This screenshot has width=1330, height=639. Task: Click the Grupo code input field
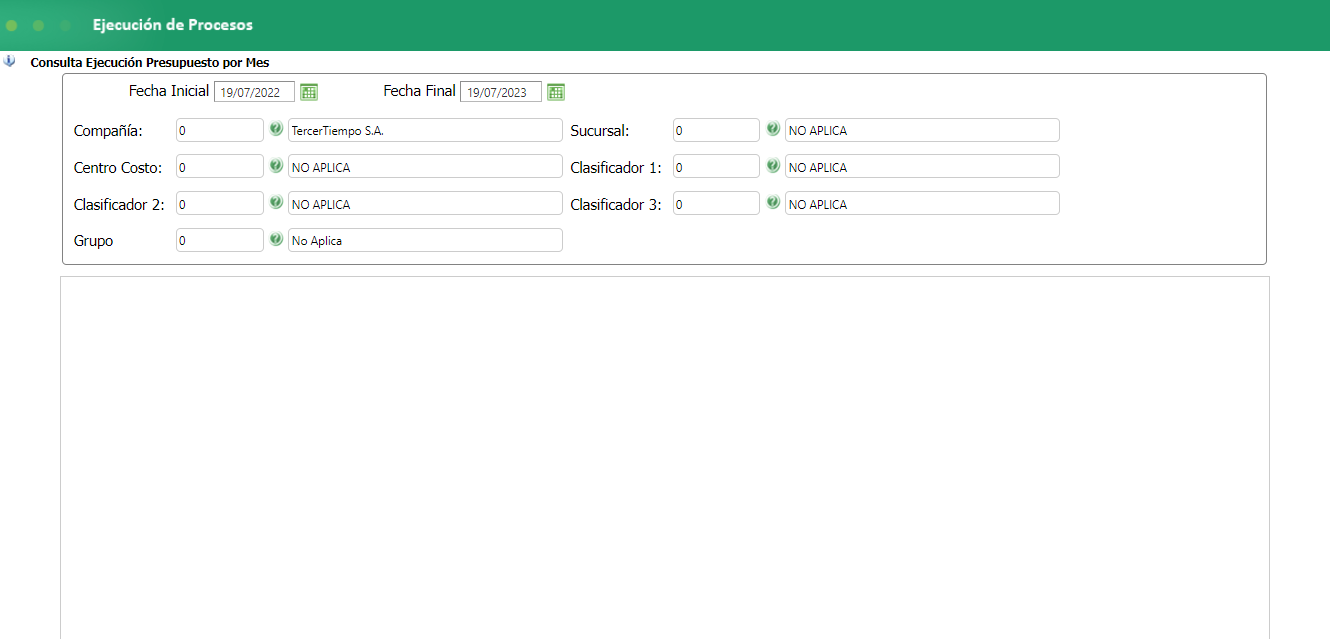(x=220, y=240)
